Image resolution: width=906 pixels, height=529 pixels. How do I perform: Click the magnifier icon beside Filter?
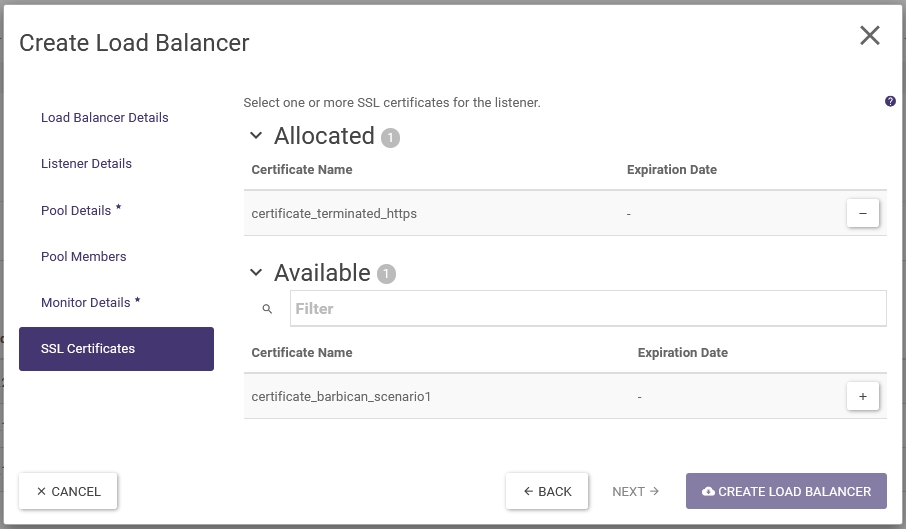[267, 309]
